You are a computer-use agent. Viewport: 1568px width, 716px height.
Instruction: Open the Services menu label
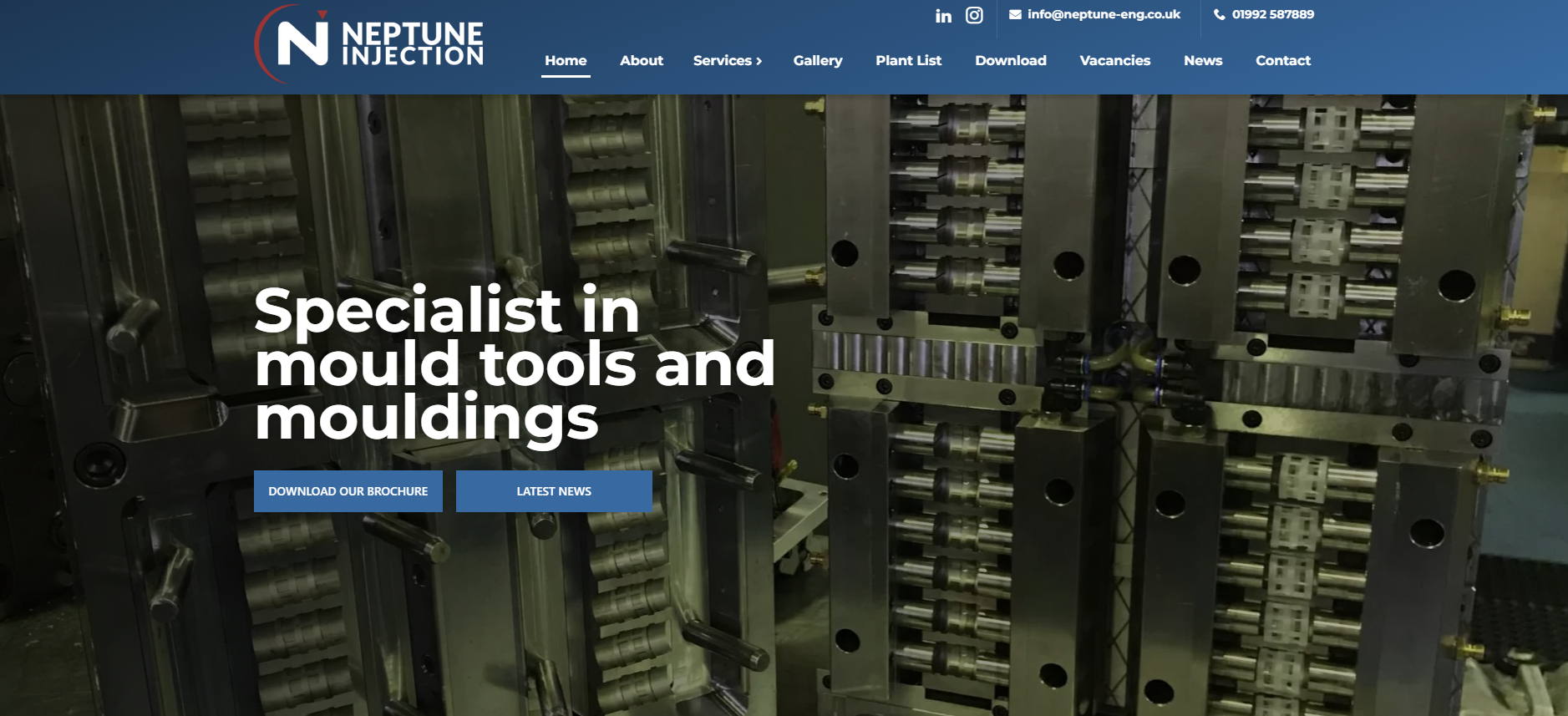[x=722, y=60]
